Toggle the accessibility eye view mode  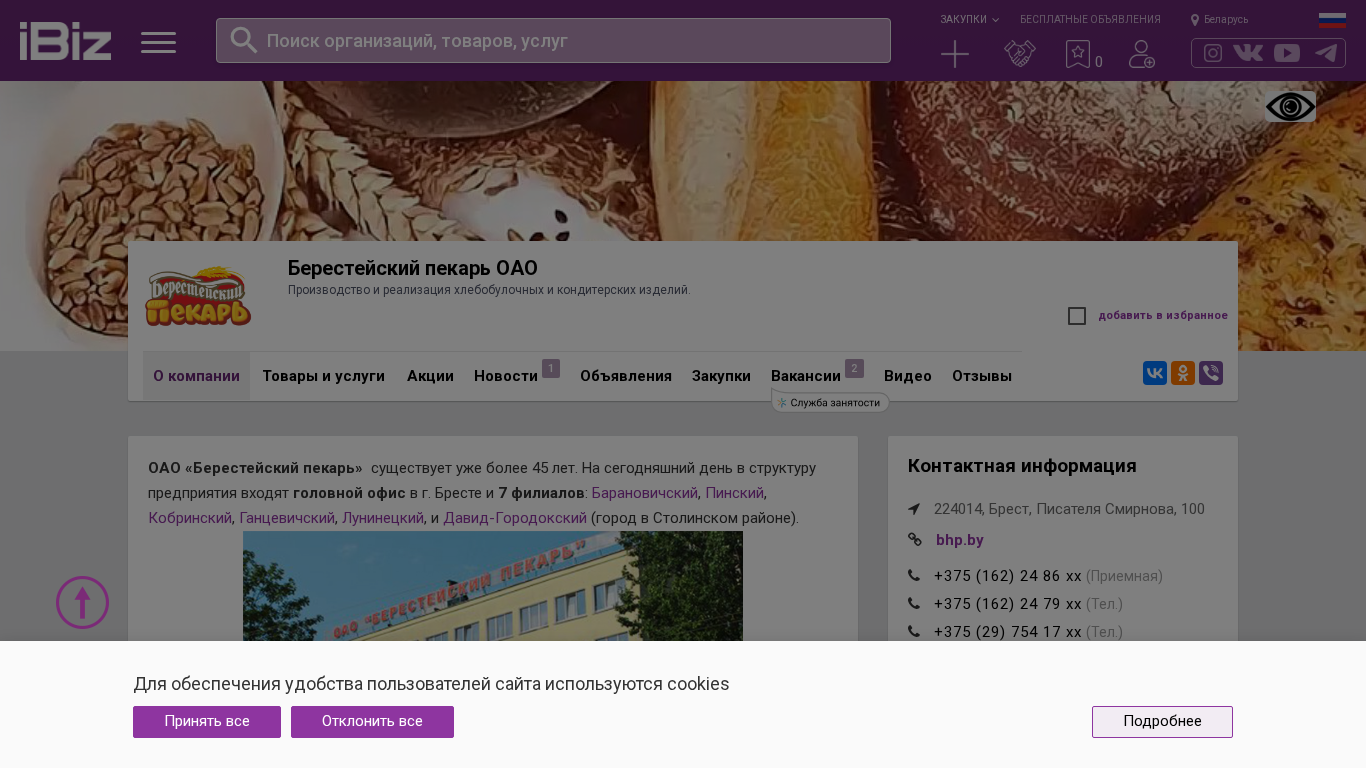(1290, 107)
